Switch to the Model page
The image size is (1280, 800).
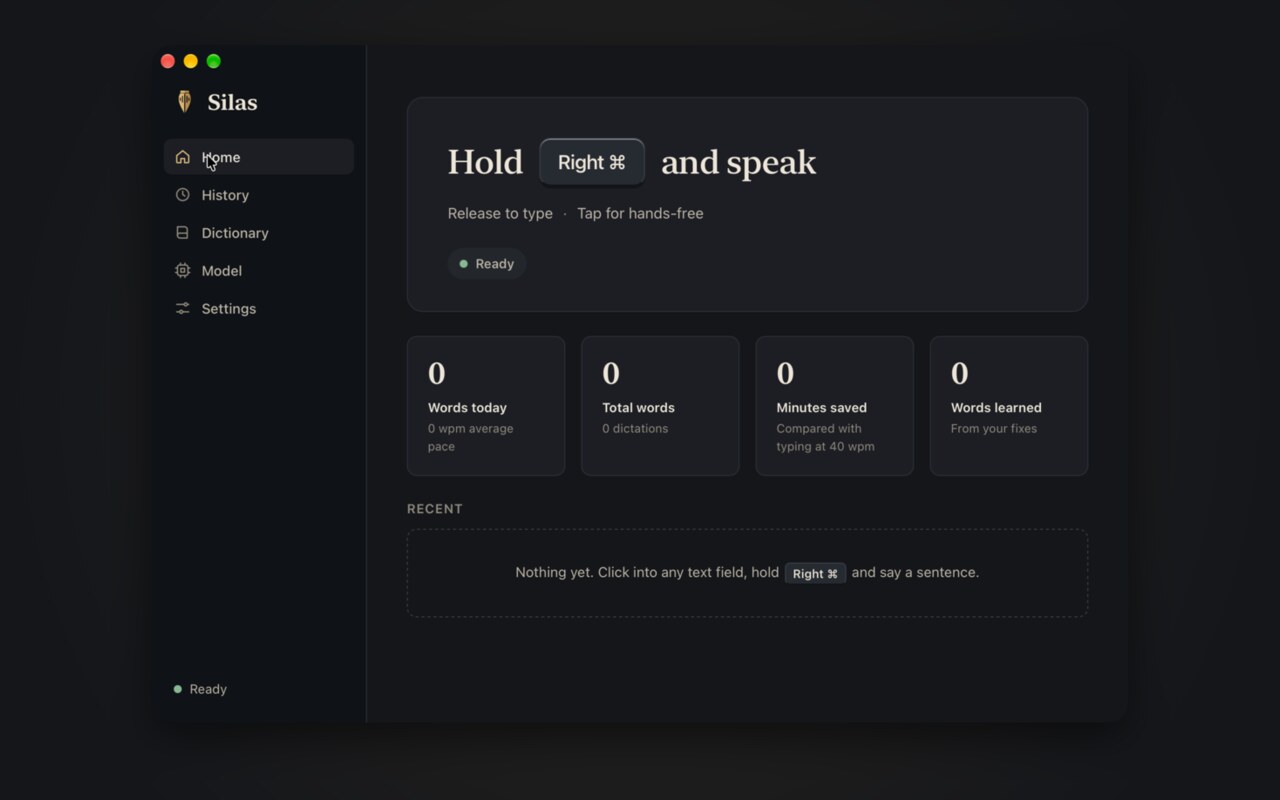[259, 271]
